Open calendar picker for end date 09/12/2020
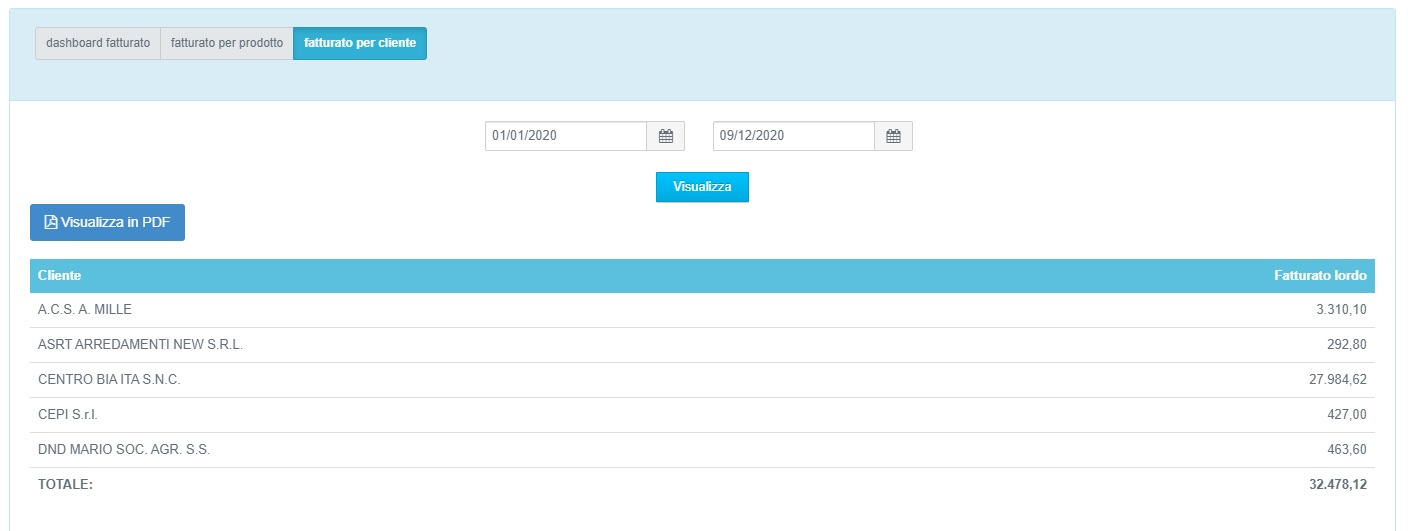This screenshot has width=1408, height=531. (x=894, y=136)
